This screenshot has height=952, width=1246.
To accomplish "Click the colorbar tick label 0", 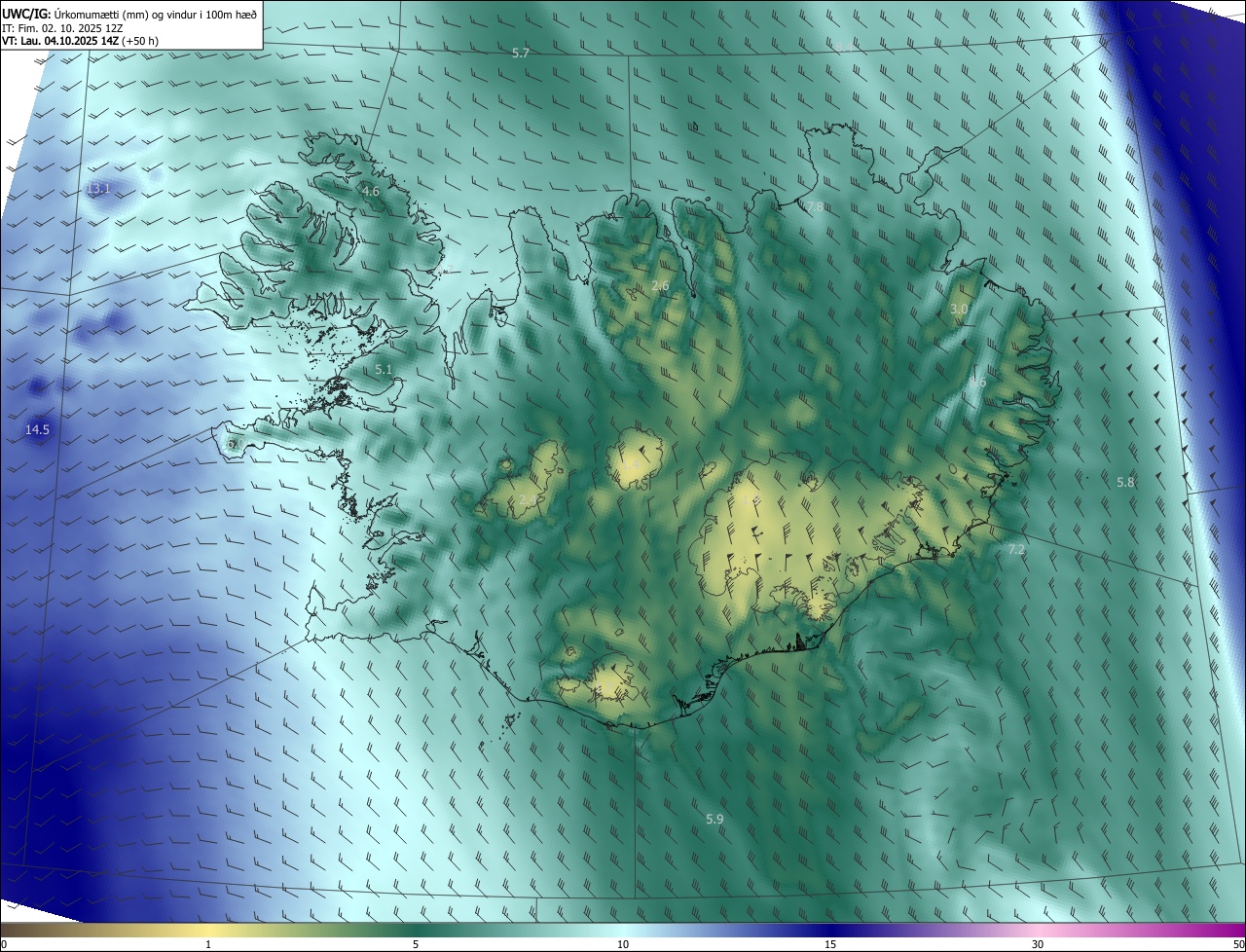I will point(4,944).
